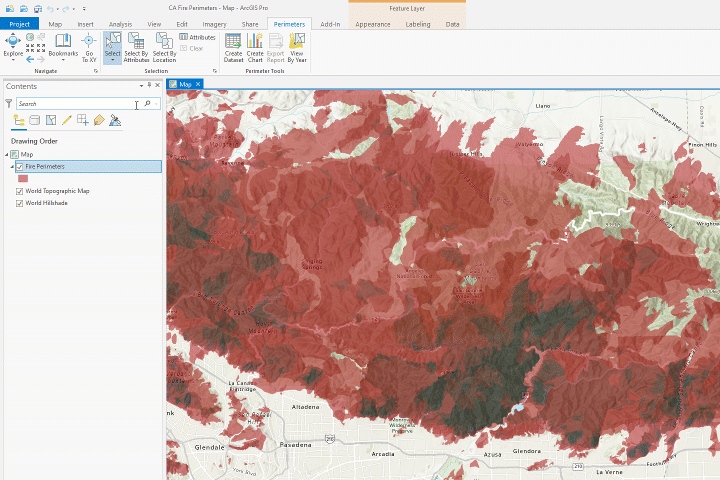This screenshot has height=480, width=720.
Task: Open Select By Attributes
Action: 136,48
